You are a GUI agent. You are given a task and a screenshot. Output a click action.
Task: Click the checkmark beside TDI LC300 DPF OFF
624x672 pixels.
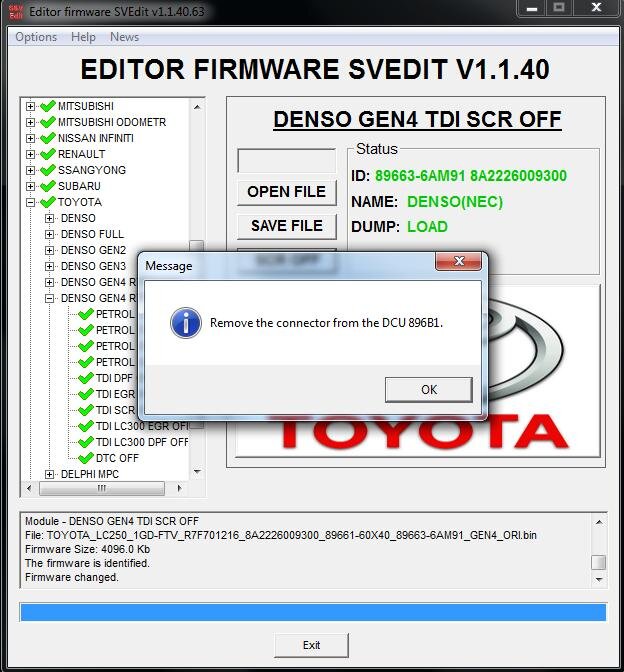(86, 441)
